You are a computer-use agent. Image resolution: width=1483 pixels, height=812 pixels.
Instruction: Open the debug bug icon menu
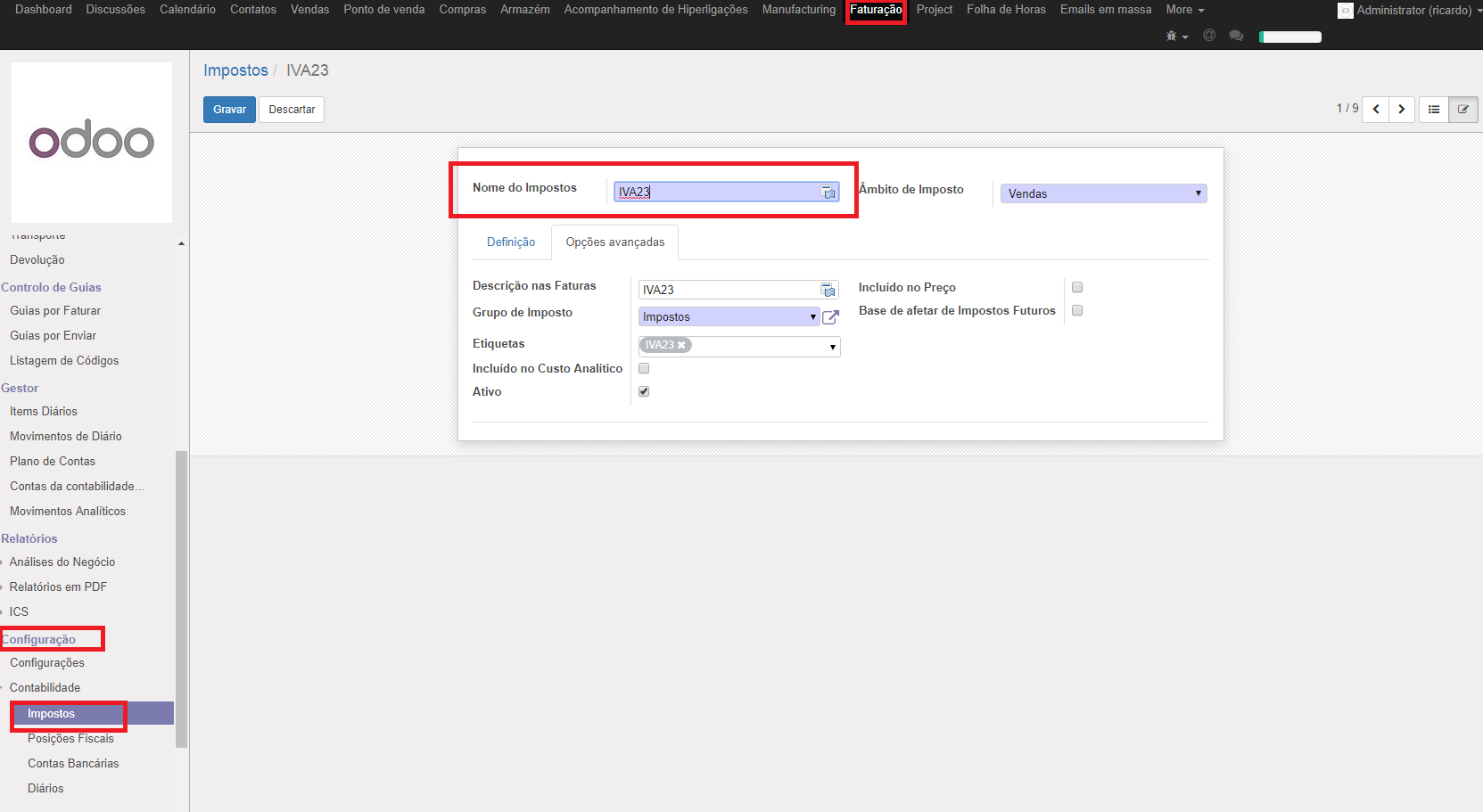pos(1175,37)
